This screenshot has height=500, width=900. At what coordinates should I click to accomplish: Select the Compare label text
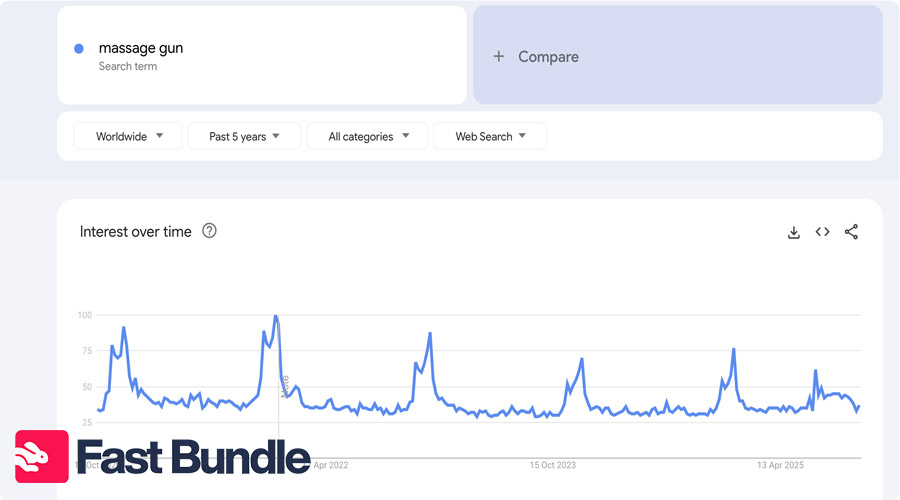[548, 57]
